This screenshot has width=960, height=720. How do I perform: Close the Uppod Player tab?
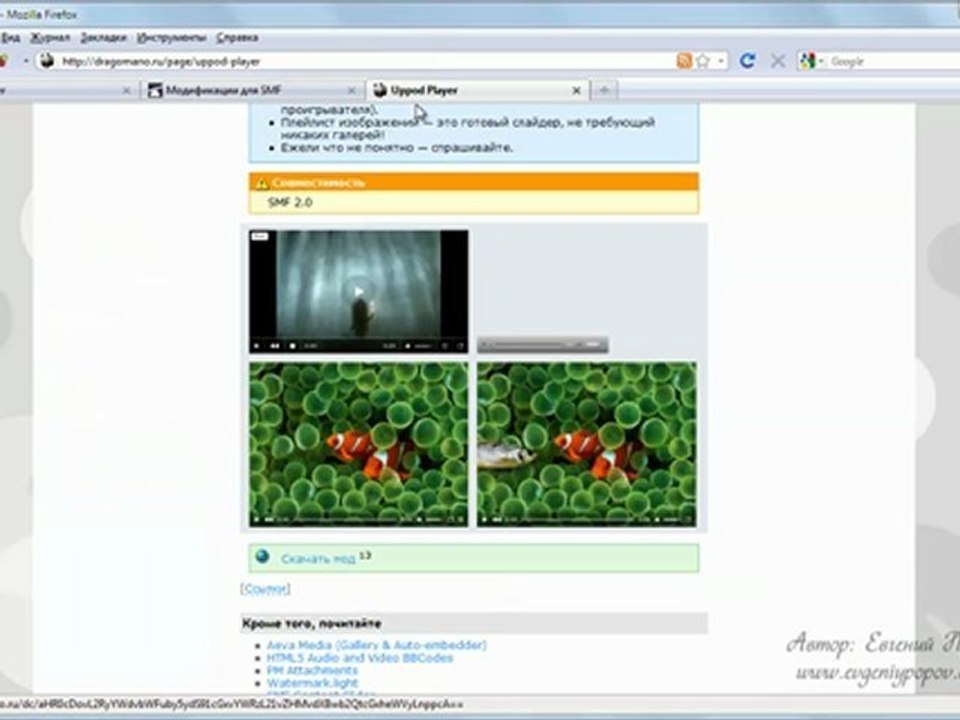[x=576, y=91]
